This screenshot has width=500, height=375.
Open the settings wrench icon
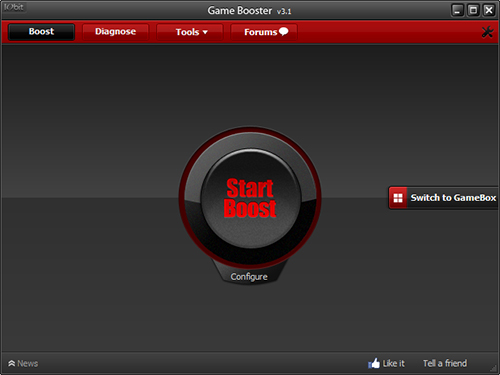487,32
